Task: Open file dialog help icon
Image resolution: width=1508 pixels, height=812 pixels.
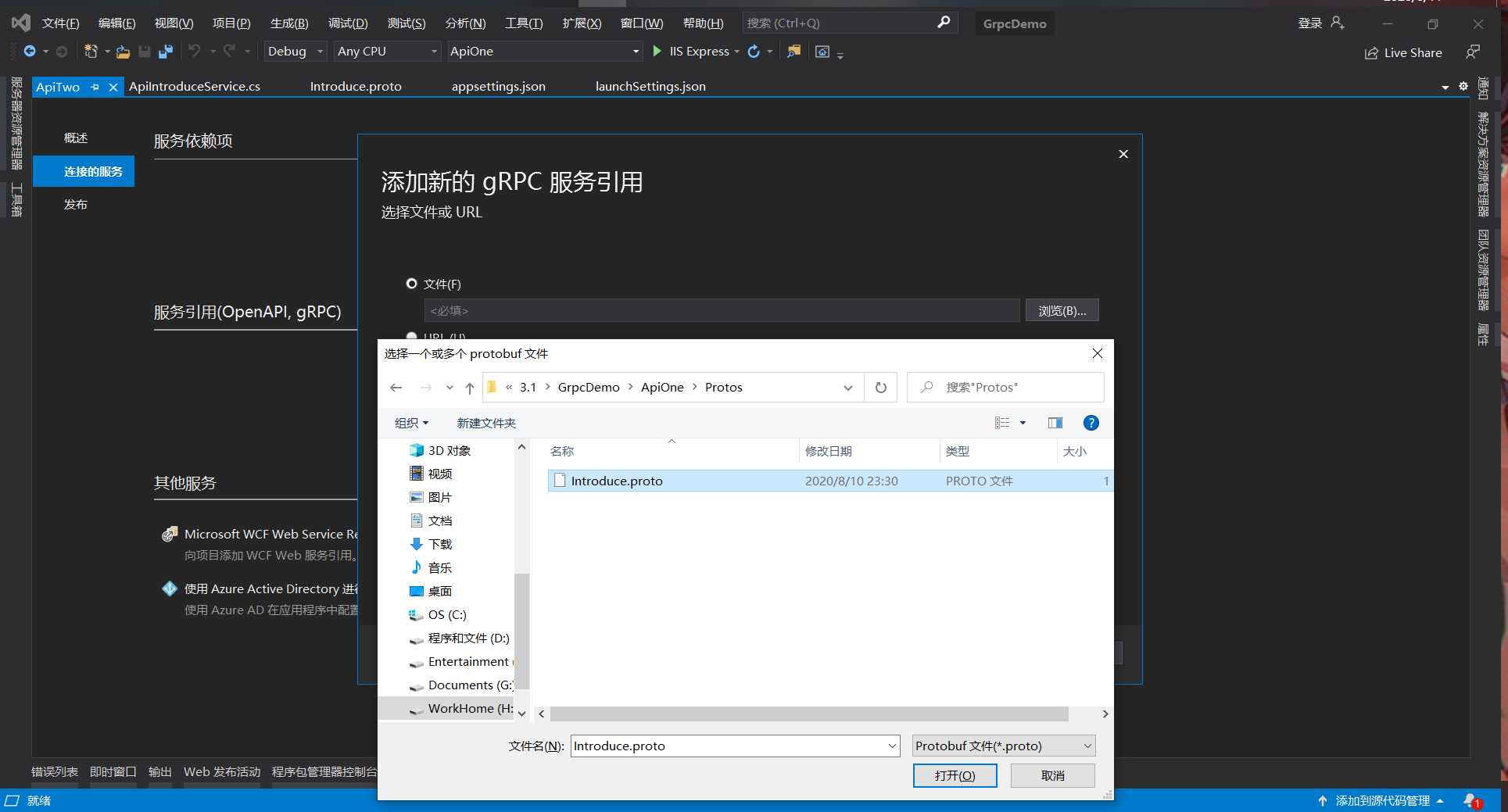Action: point(1091,423)
